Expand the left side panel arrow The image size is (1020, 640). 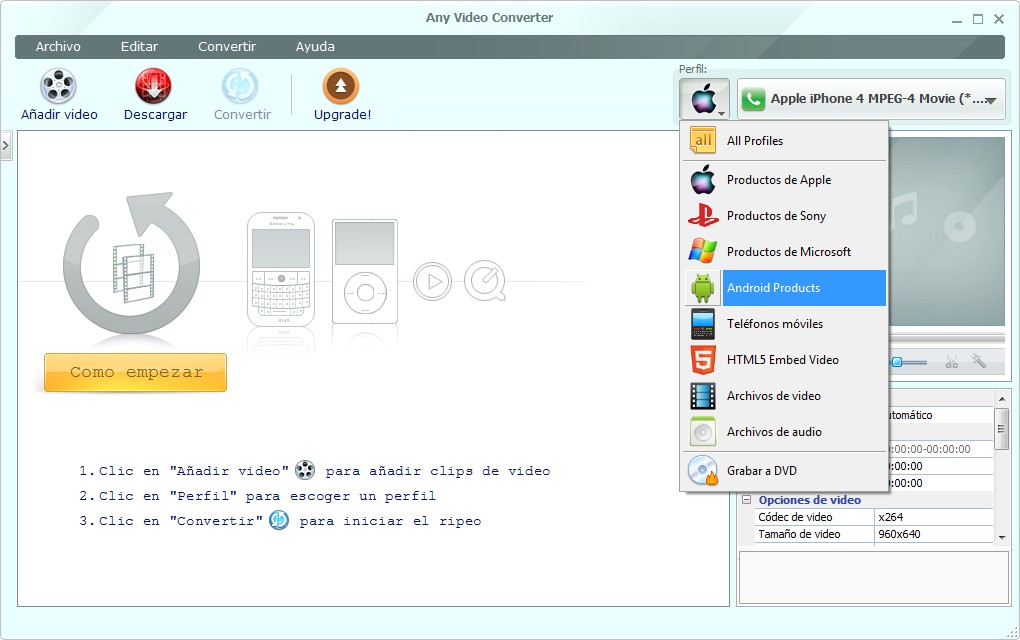pyautogui.click(x=6, y=146)
